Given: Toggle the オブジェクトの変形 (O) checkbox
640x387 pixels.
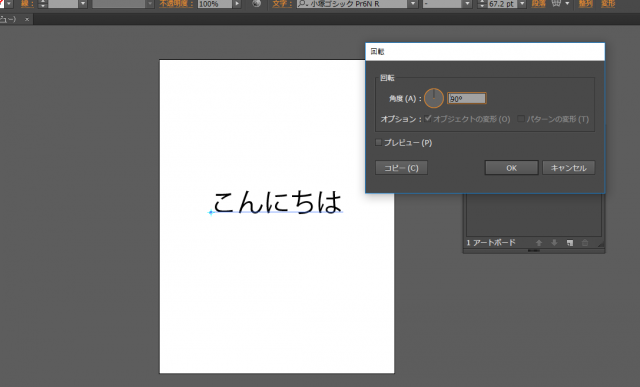Looking at the screenshot, I should coord(428,119).
